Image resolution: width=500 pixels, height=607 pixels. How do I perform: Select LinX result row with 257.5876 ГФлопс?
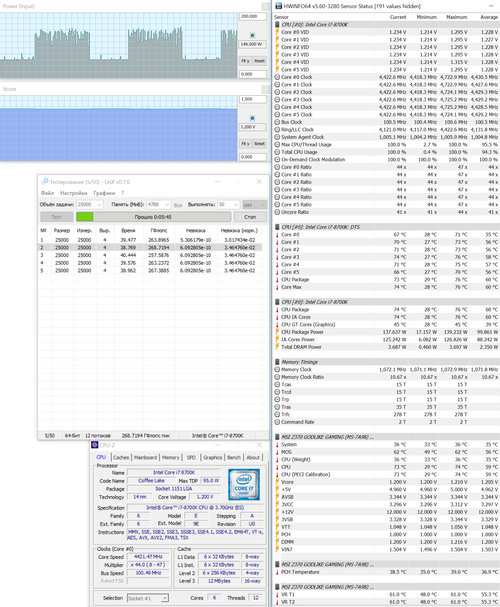pyautogui.click(x=150, y=255)
